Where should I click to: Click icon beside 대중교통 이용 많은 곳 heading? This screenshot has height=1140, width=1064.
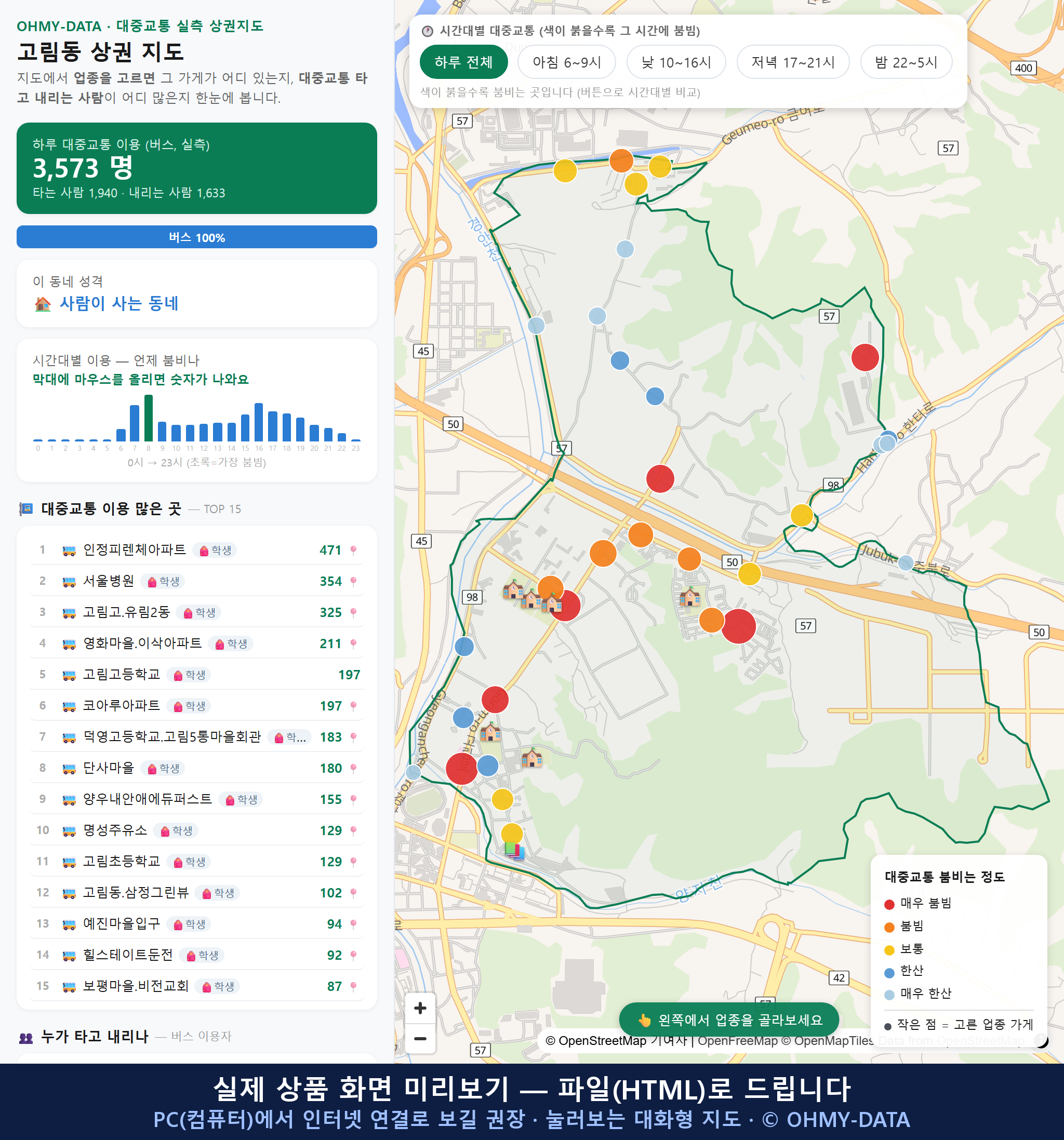[x=26, y=508]
